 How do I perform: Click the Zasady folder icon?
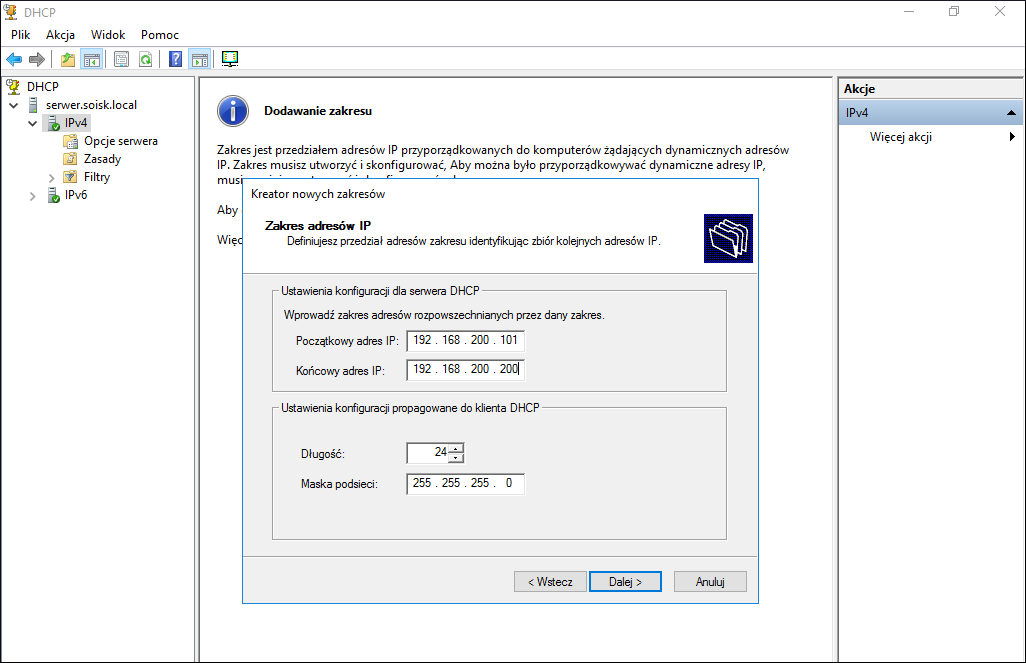click(71, 158)
